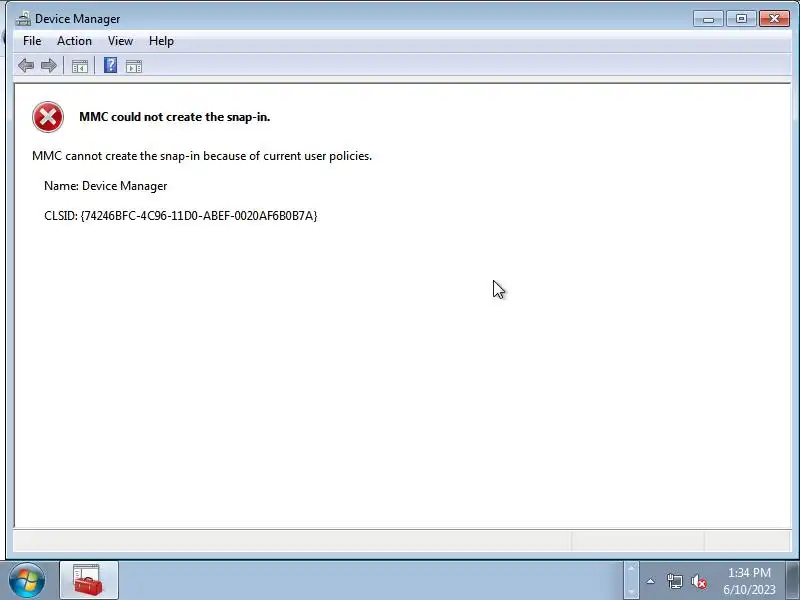This screenshot has width=800, height=600.
Task: Click the Back arrow toolbar icon
Action: [26, 65]
